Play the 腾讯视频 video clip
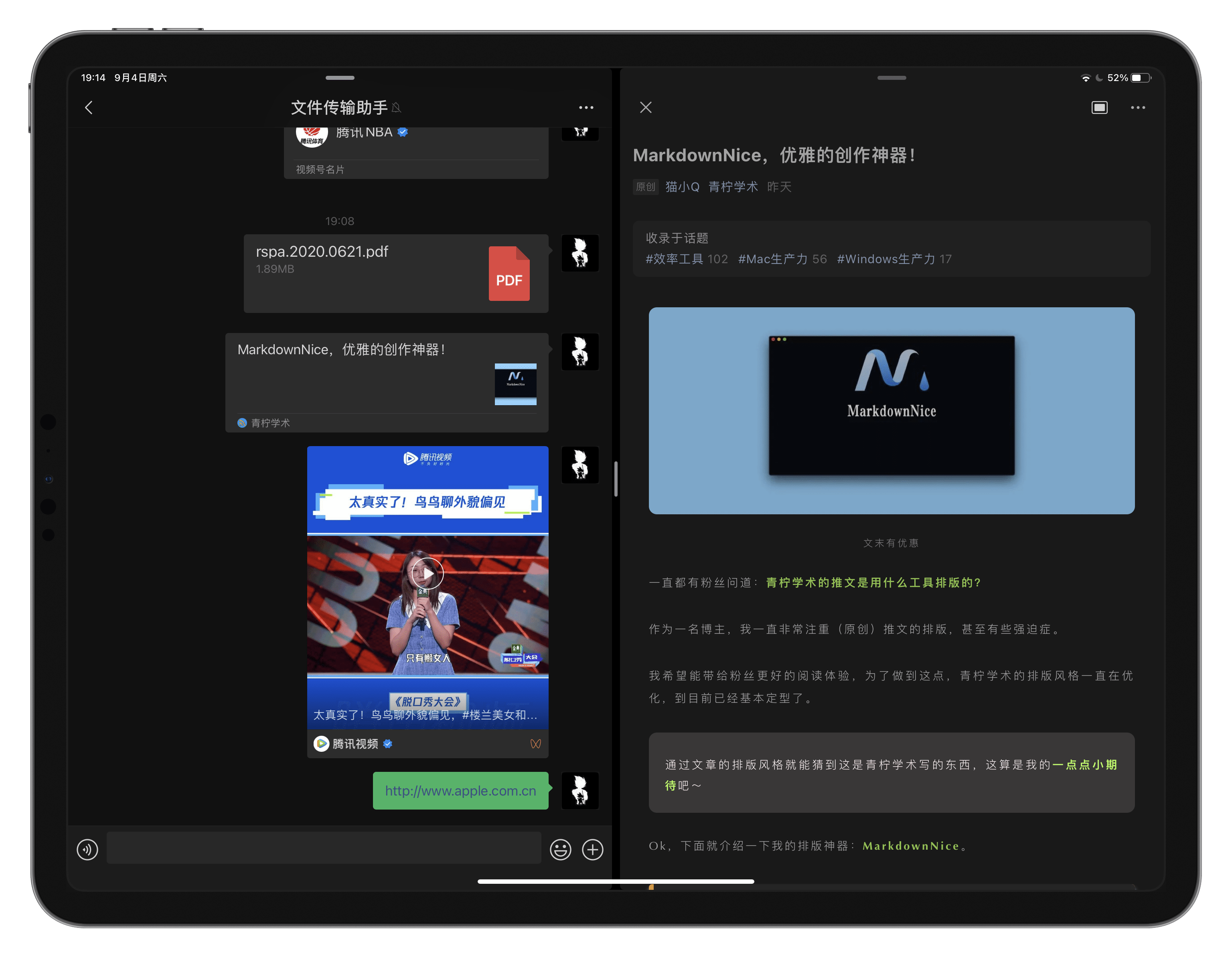This screenshot has height=958, width=1232. [x=427, y=574]
